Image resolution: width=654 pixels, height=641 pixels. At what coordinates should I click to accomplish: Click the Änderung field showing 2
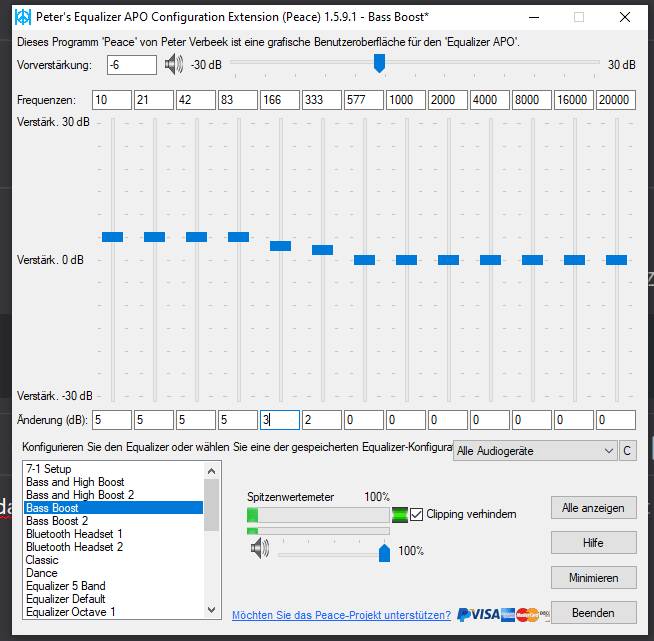coord(322,420)
